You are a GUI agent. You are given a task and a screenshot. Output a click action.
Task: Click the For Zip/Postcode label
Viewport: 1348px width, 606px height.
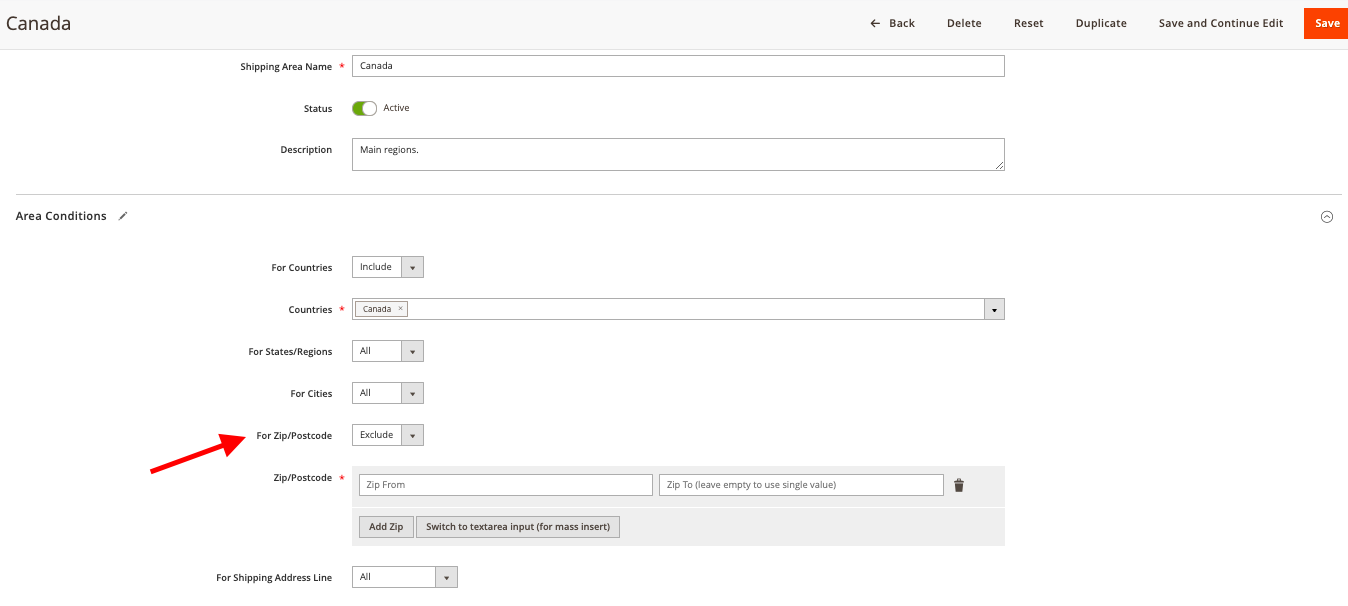[294, 435]
